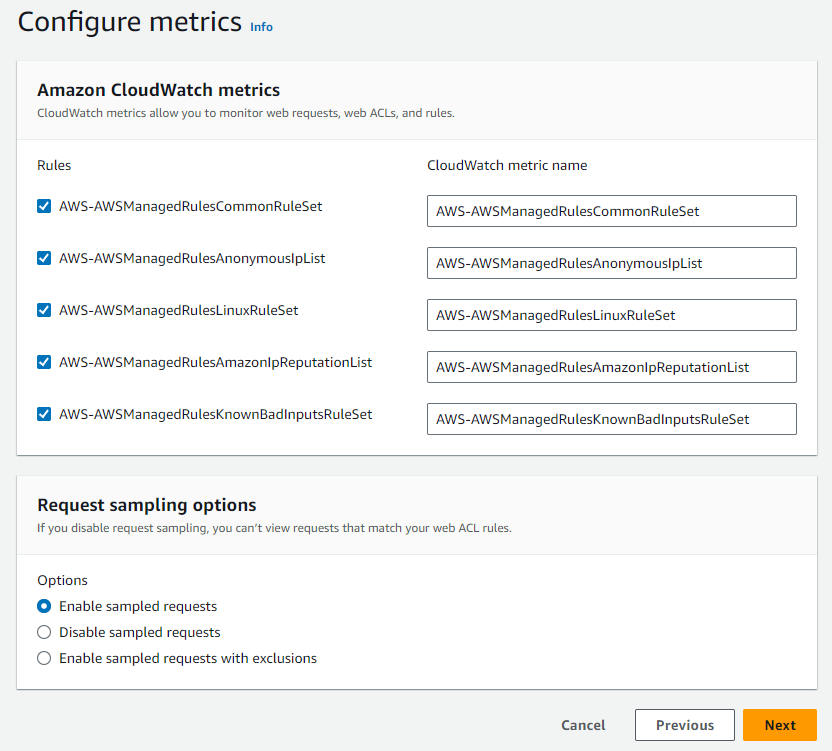This screenshot has height=751, width=832.
Task: Edit the AnonymousIpList metric name field
Action: [611, 263]
